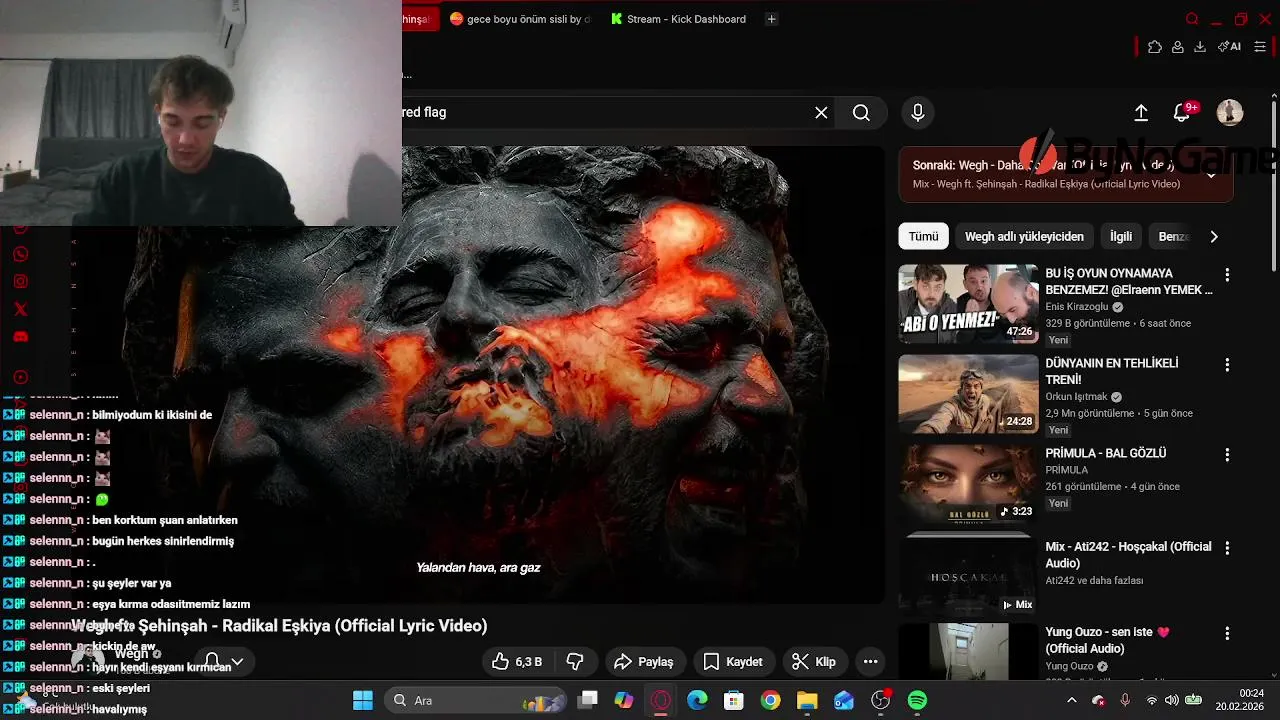Viewport: 1280px width, 720px height.
Task: Open Instagram in the Opera sidebar
Action: (x=21, y=282)
